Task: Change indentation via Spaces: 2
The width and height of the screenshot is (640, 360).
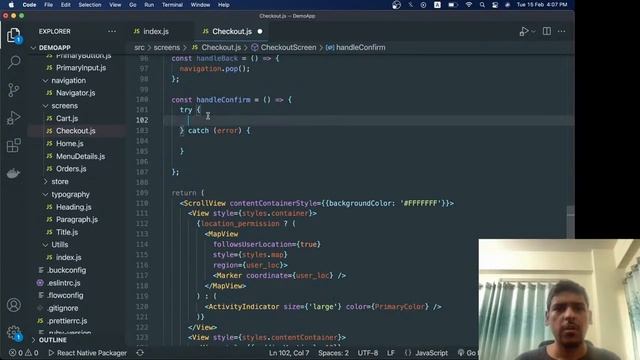Action: (x=333, y=353)
